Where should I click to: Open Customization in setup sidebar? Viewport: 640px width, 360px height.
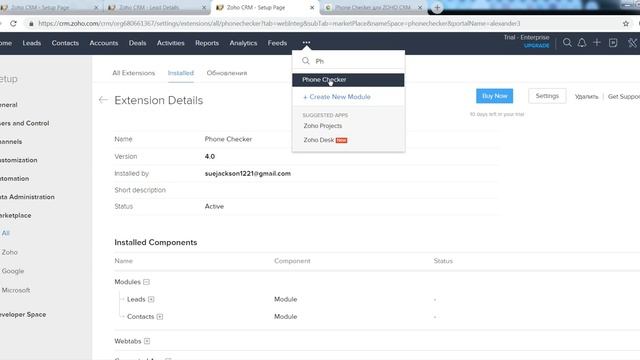[x=18, y=160]
